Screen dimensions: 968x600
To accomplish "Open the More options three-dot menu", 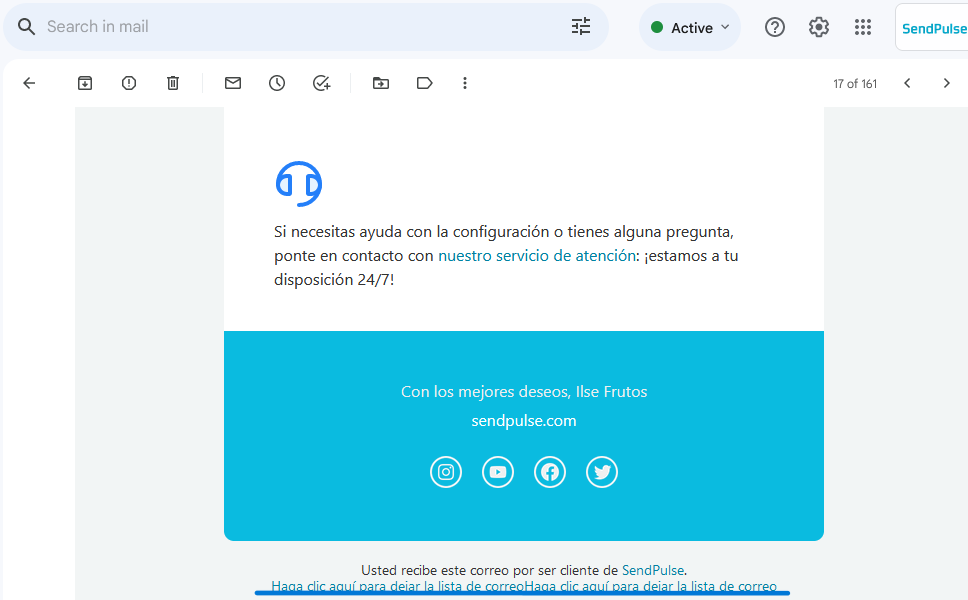I will 465,83.
